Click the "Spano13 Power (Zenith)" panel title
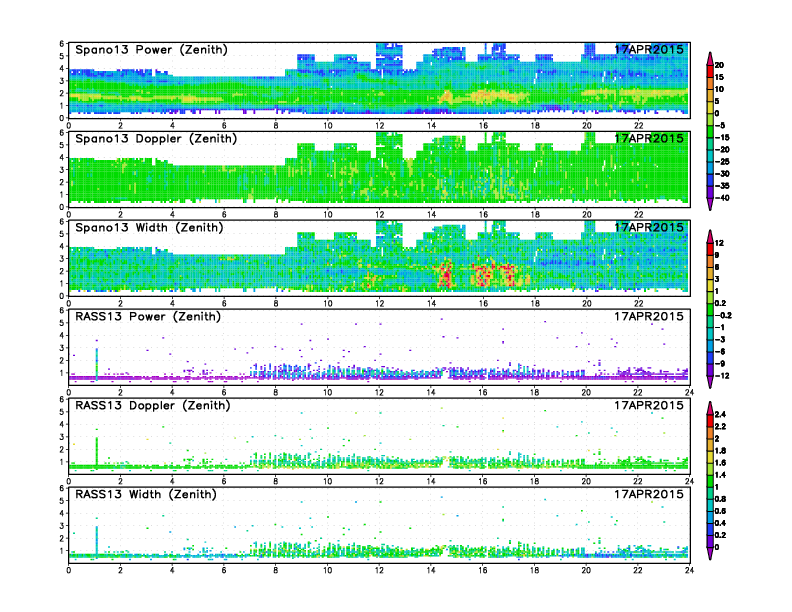Screen dimensions: 792x612 click(x=152, y=50)
